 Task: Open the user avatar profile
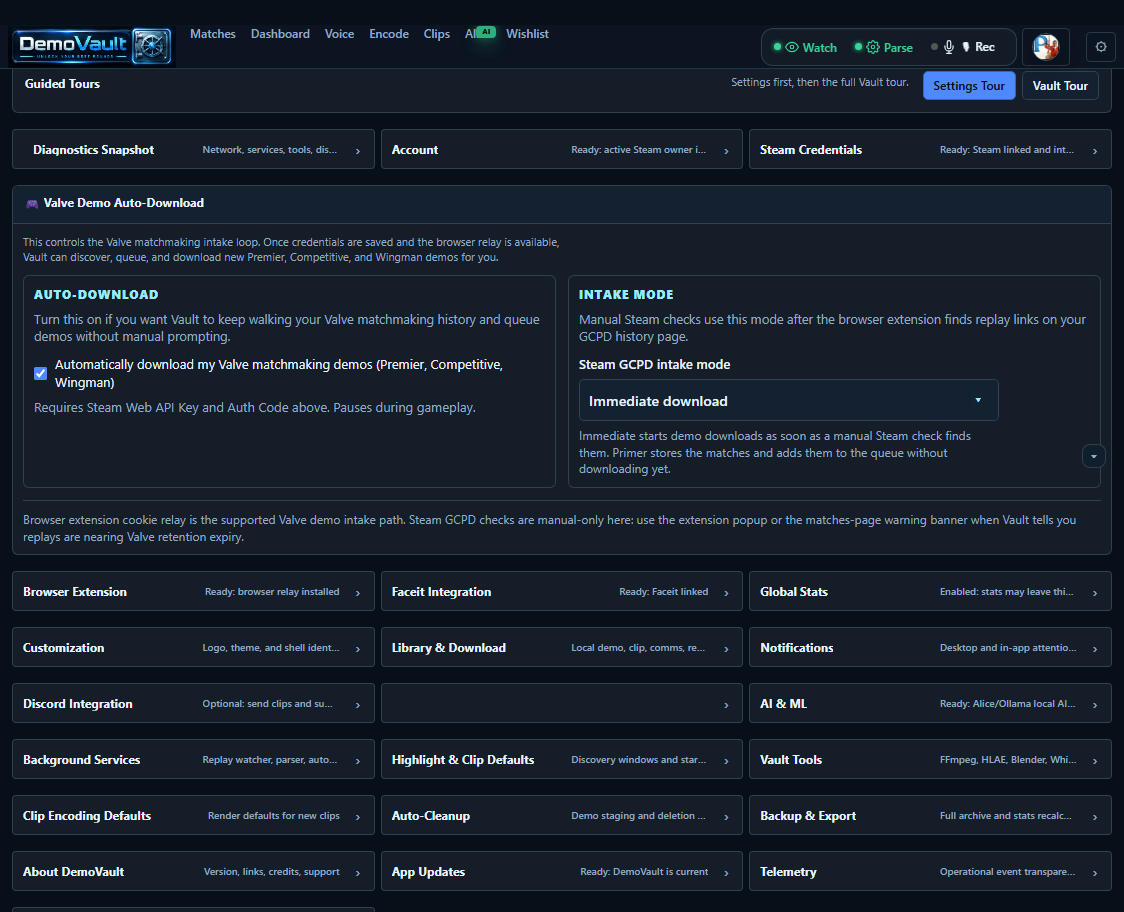click(x=1045, y=47)
